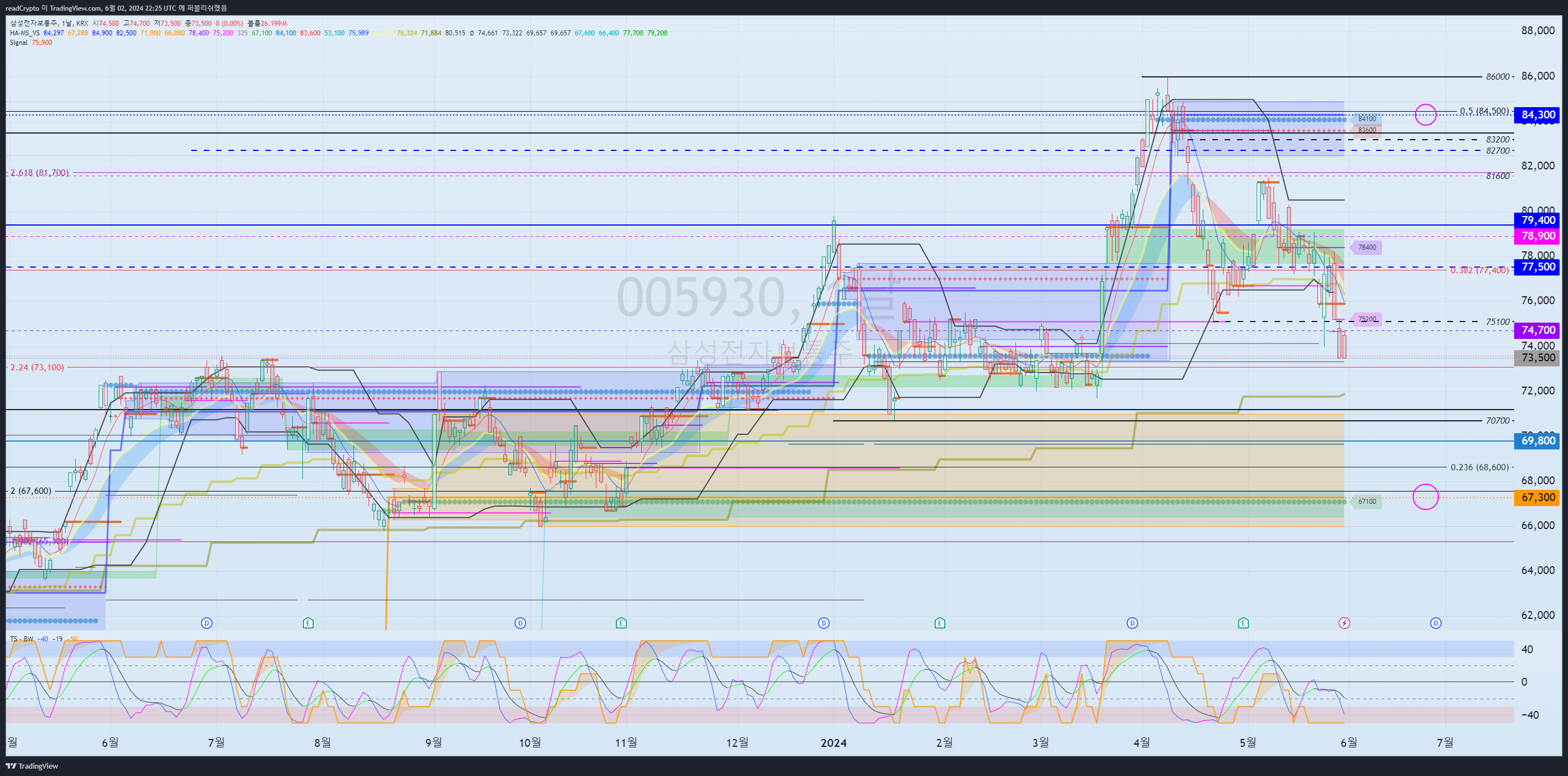Click the earnings E marker before 2월
The width and height of the screenshot is (1568, 776).
click(x=940, y=623)
